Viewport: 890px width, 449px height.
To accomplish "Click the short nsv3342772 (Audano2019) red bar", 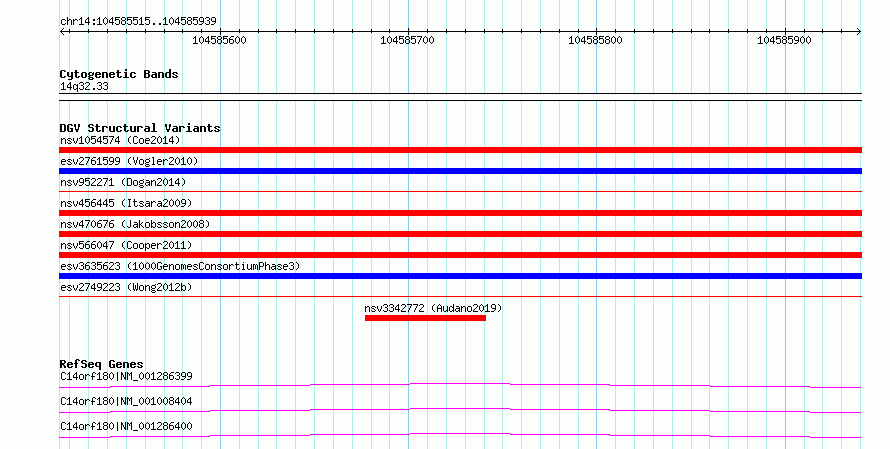I will tap(425, 318).
